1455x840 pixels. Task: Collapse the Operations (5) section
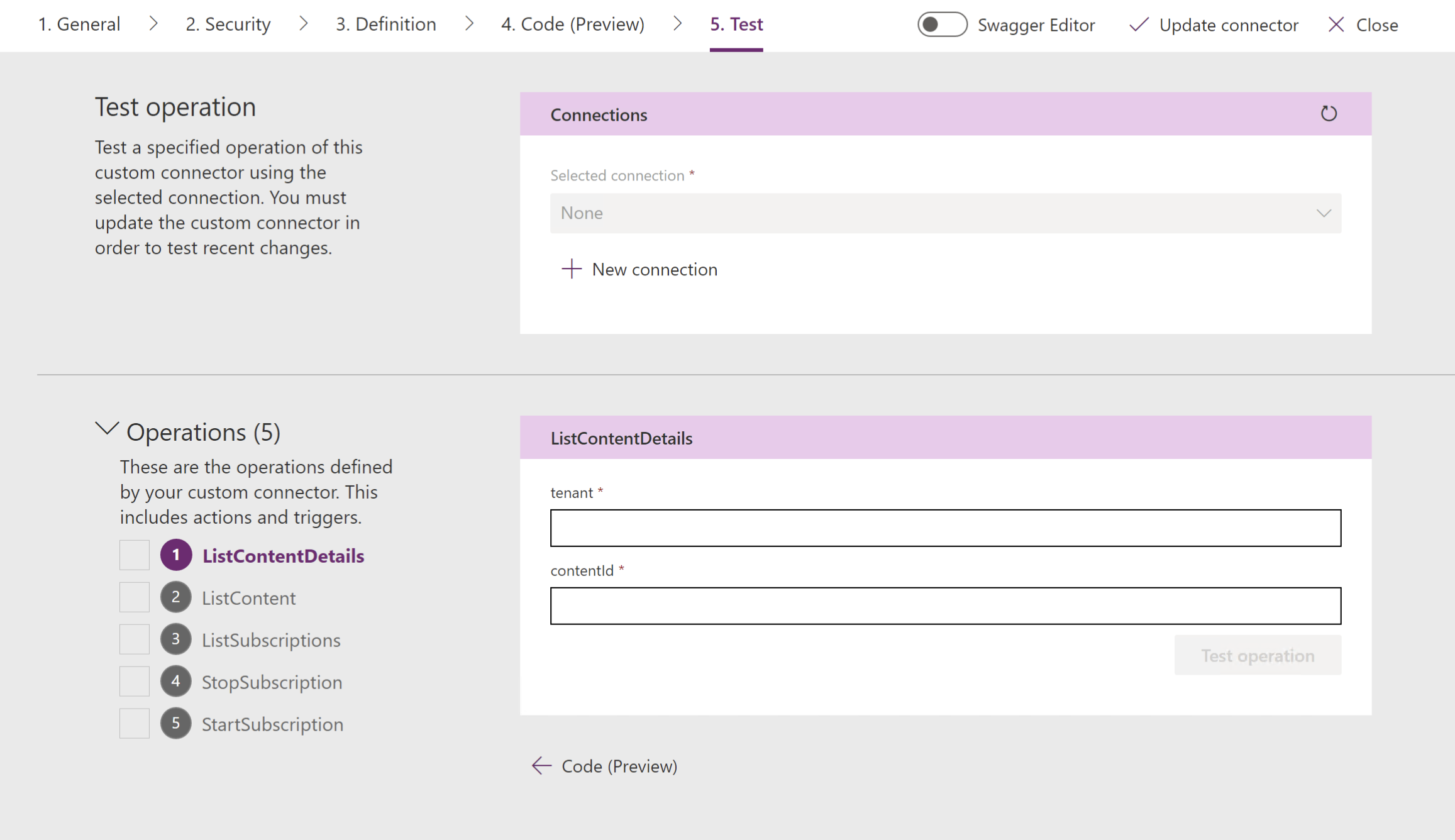[x=107, y=430]
